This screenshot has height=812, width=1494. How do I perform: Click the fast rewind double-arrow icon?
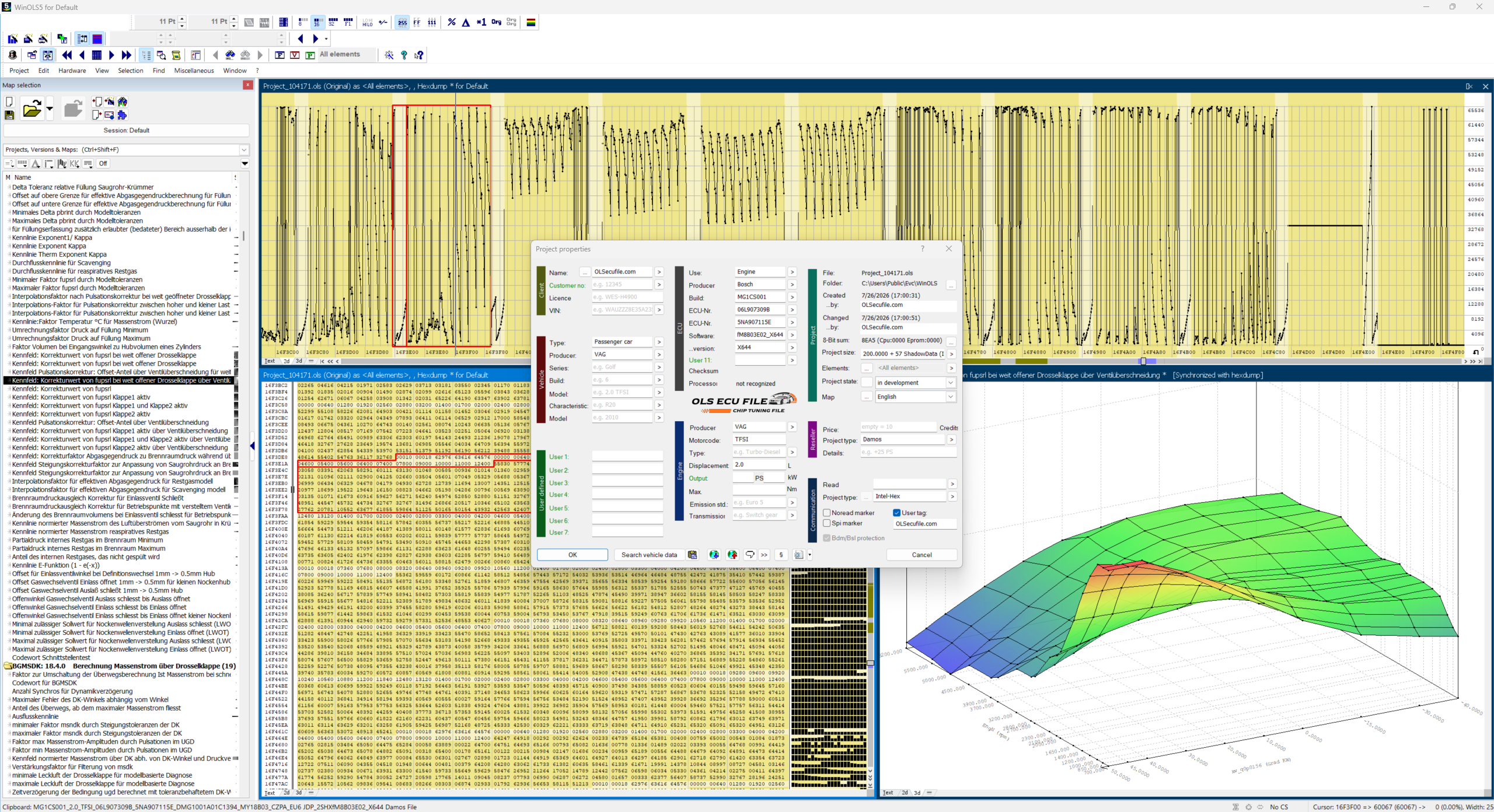coord(67,55)
